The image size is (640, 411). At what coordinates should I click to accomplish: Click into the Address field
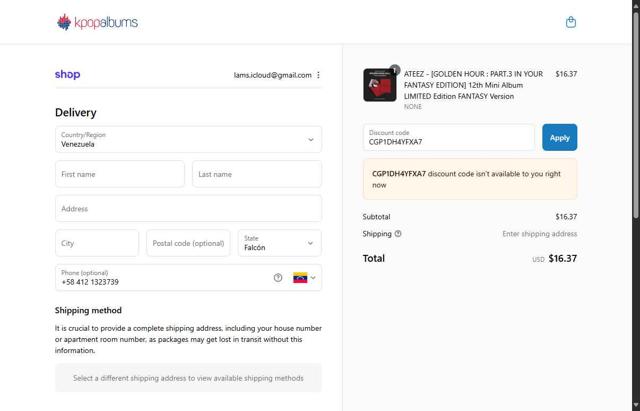tap(188, 209)
